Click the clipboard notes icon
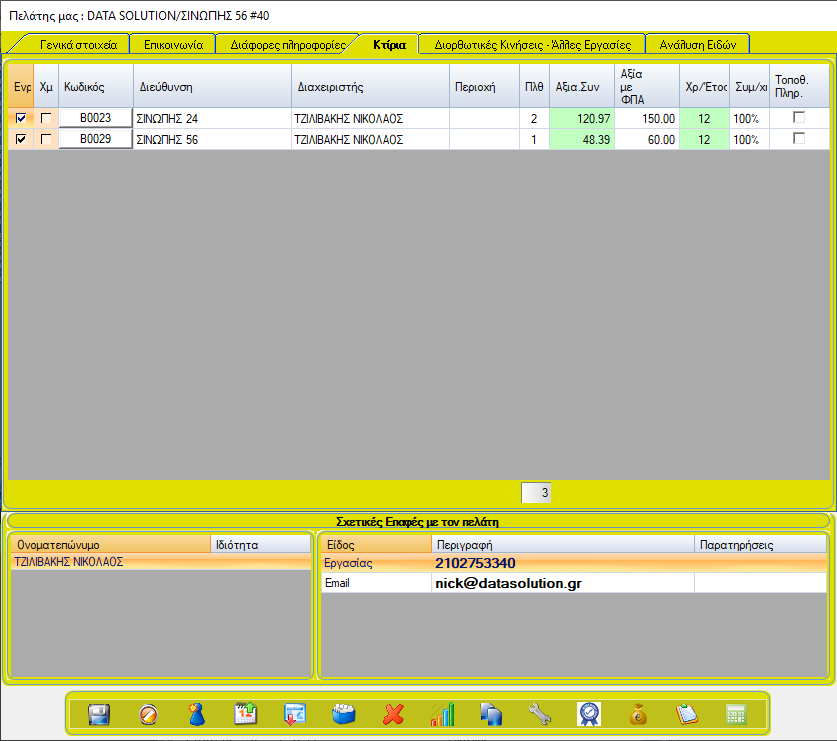Viewport: 837px width, 741px height. (x=687, y=714)
